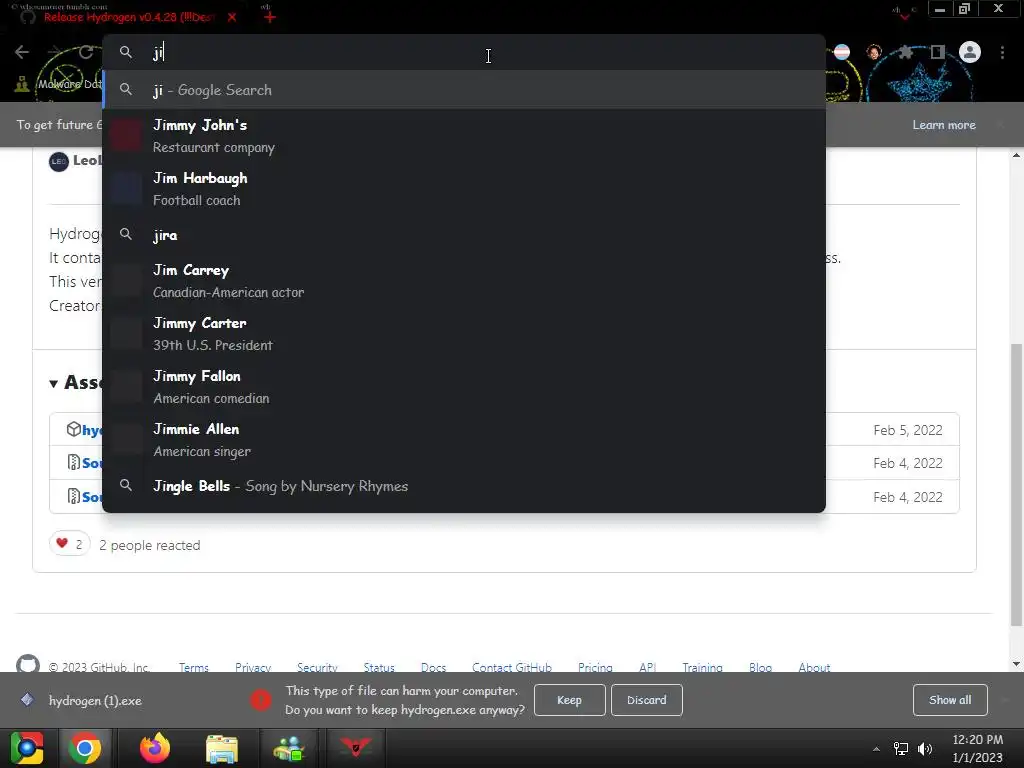Image resolution: width=1024 pixels, height=768 pixels.
Task: Open the Pricing footer link
Action: pos(595,667)
